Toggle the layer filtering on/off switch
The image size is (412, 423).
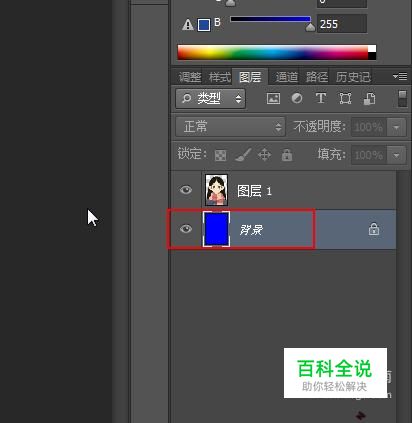(x=402, y=98)
